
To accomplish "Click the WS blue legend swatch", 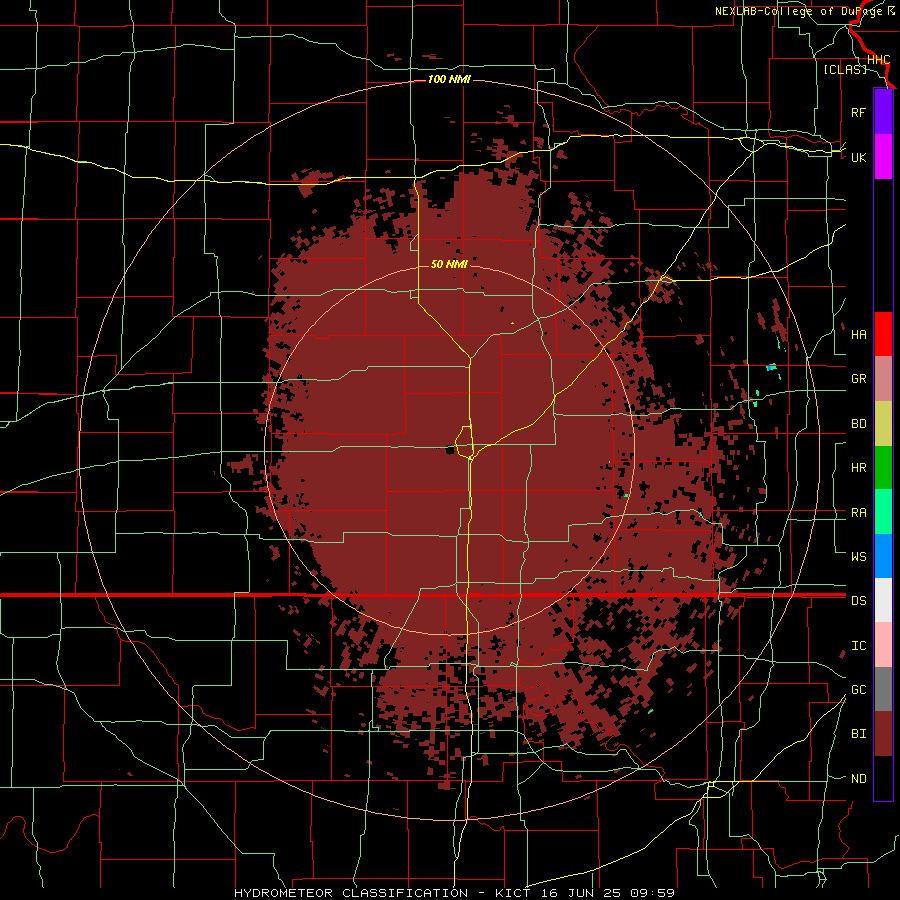I will click(x=883, y=556).
